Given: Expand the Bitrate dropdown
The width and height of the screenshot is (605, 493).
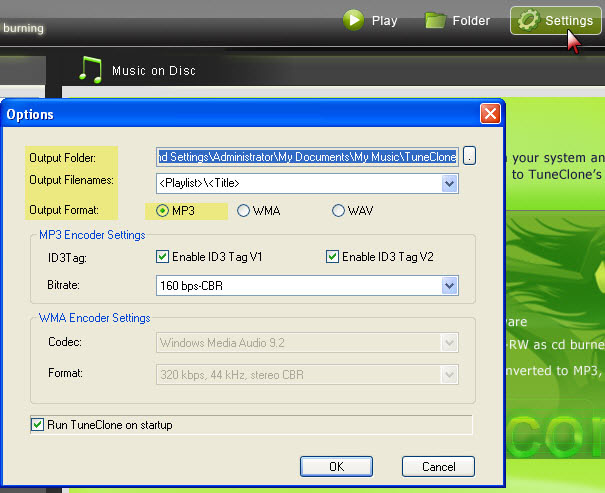Looking at the screenshot, I should pos(449,286).
